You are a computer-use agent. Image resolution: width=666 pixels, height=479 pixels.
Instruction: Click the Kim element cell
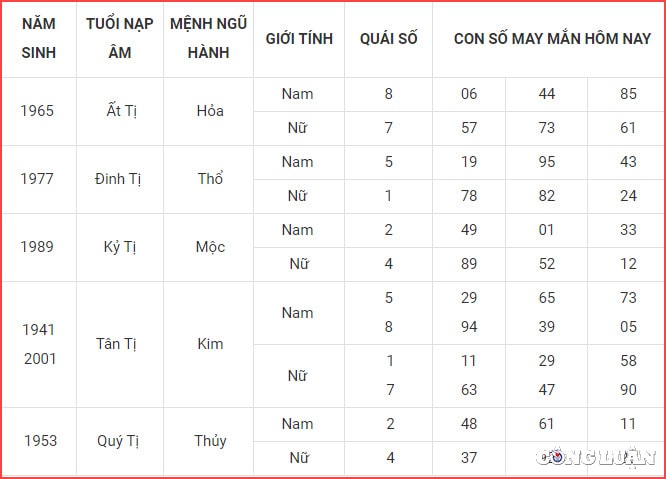click(210, 344)
